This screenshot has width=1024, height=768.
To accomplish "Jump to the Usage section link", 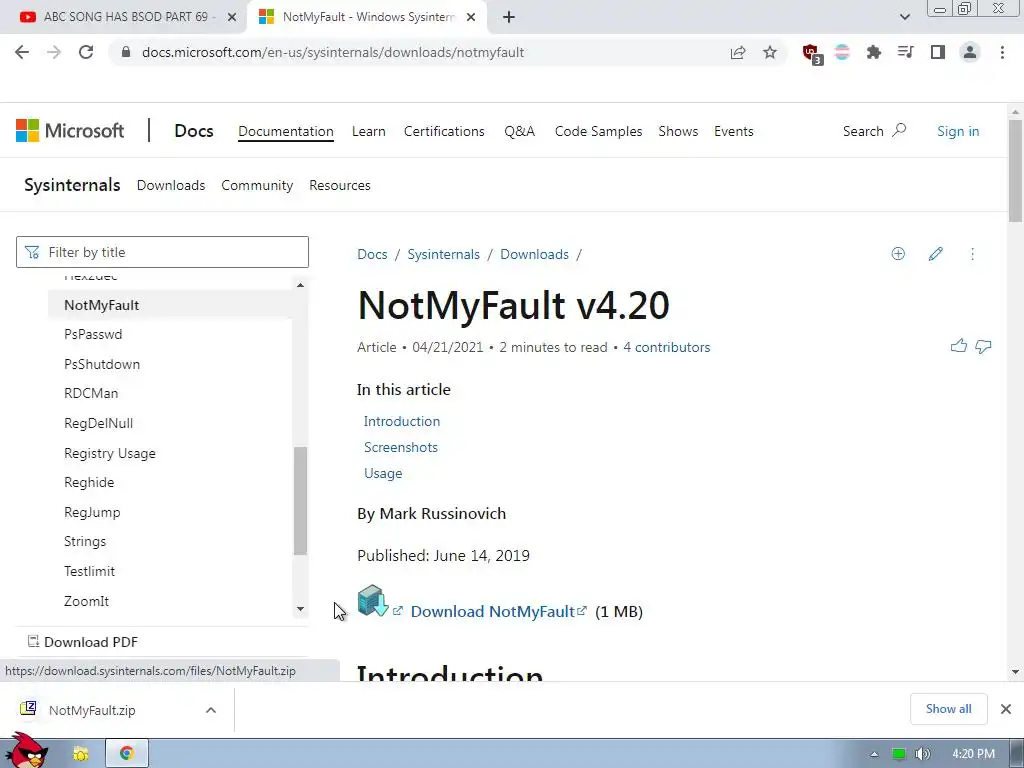I will point(383,473).
